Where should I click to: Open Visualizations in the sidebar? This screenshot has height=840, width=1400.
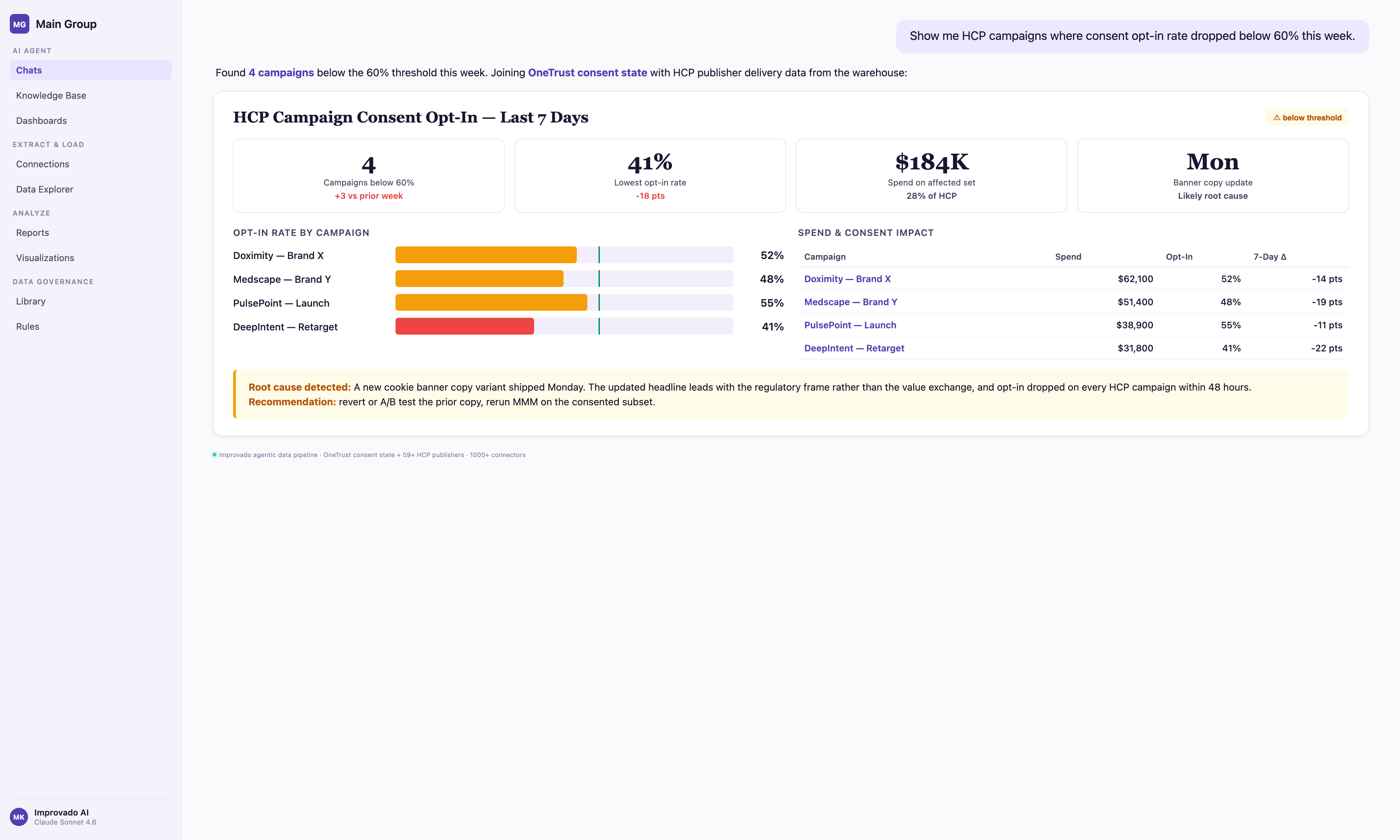[45, 258]
